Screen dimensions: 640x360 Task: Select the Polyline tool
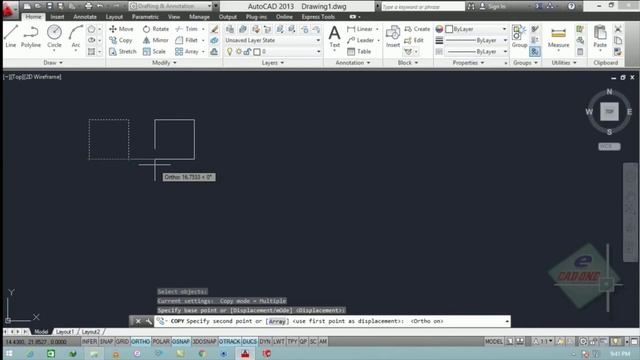coord(31,36)
